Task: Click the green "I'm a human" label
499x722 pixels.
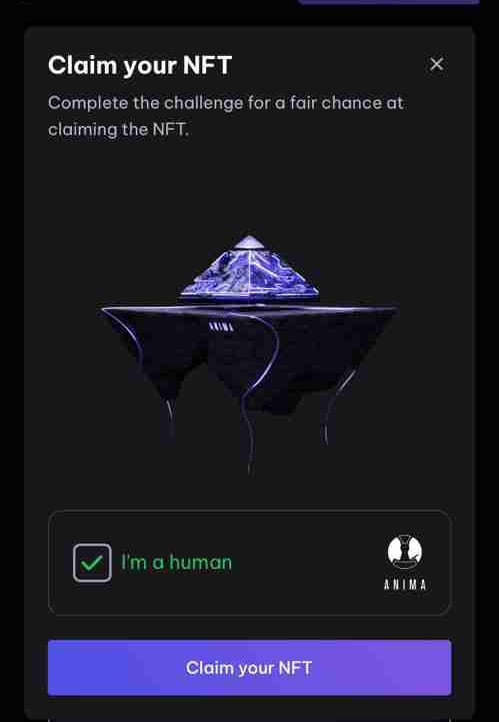Action: (176, 563)
